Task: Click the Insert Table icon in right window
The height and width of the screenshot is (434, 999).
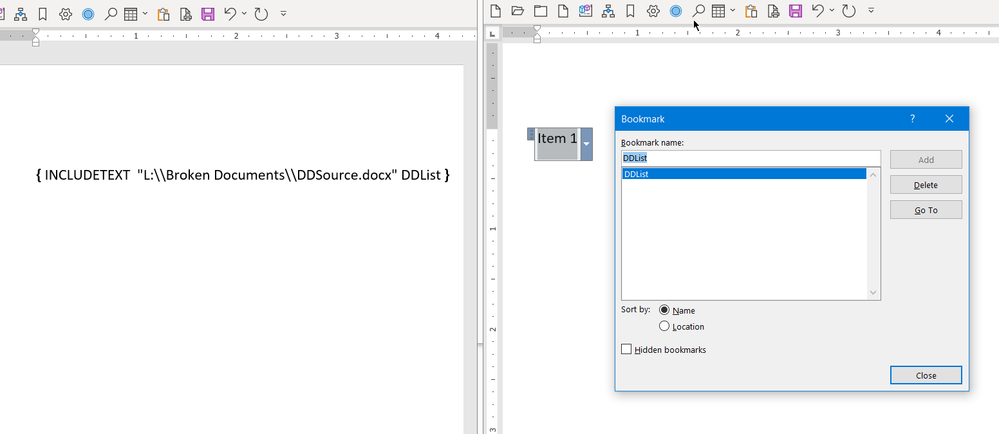Action: coord(719,11)
